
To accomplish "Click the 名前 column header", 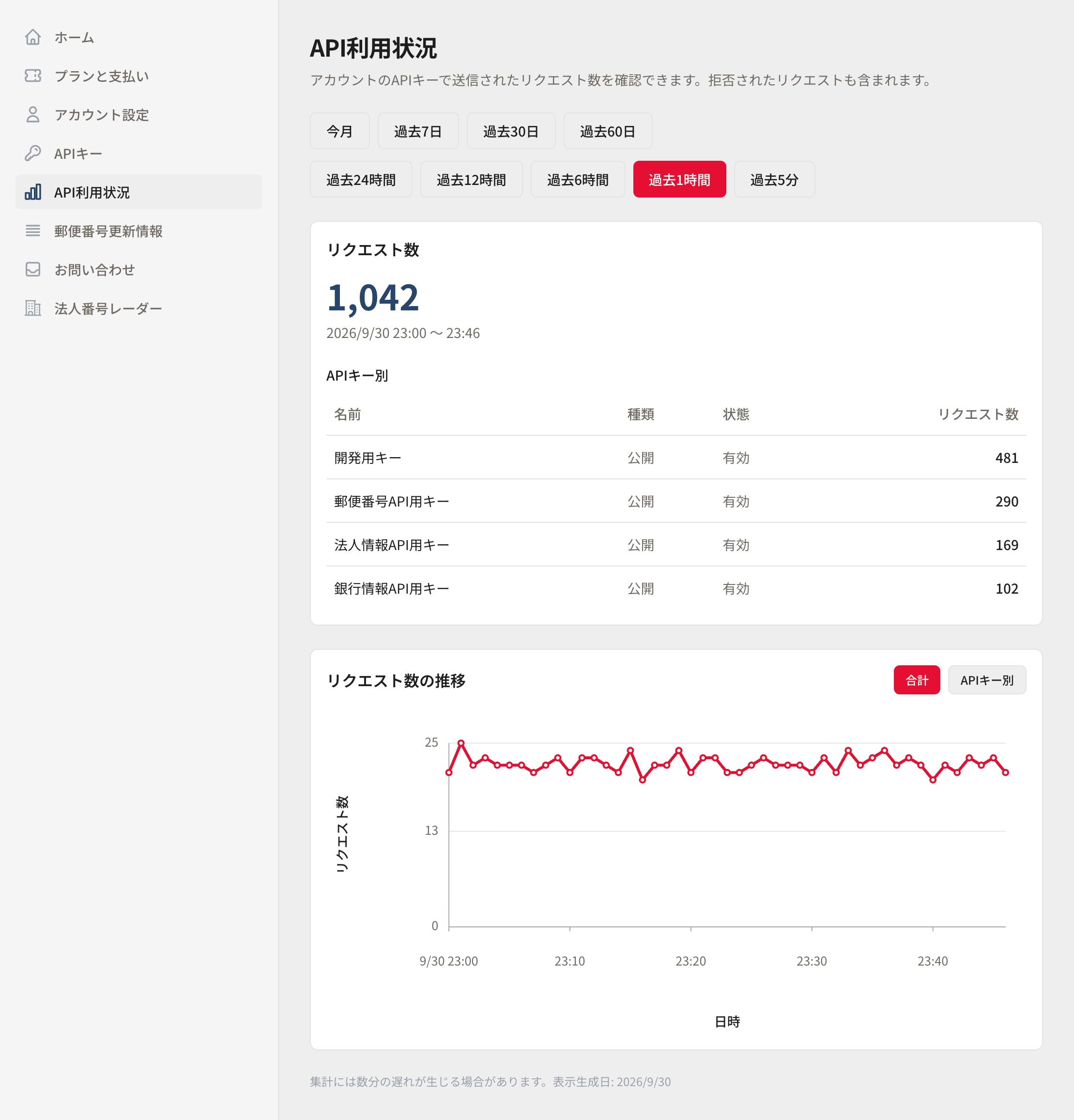I will tap(348, 414).
